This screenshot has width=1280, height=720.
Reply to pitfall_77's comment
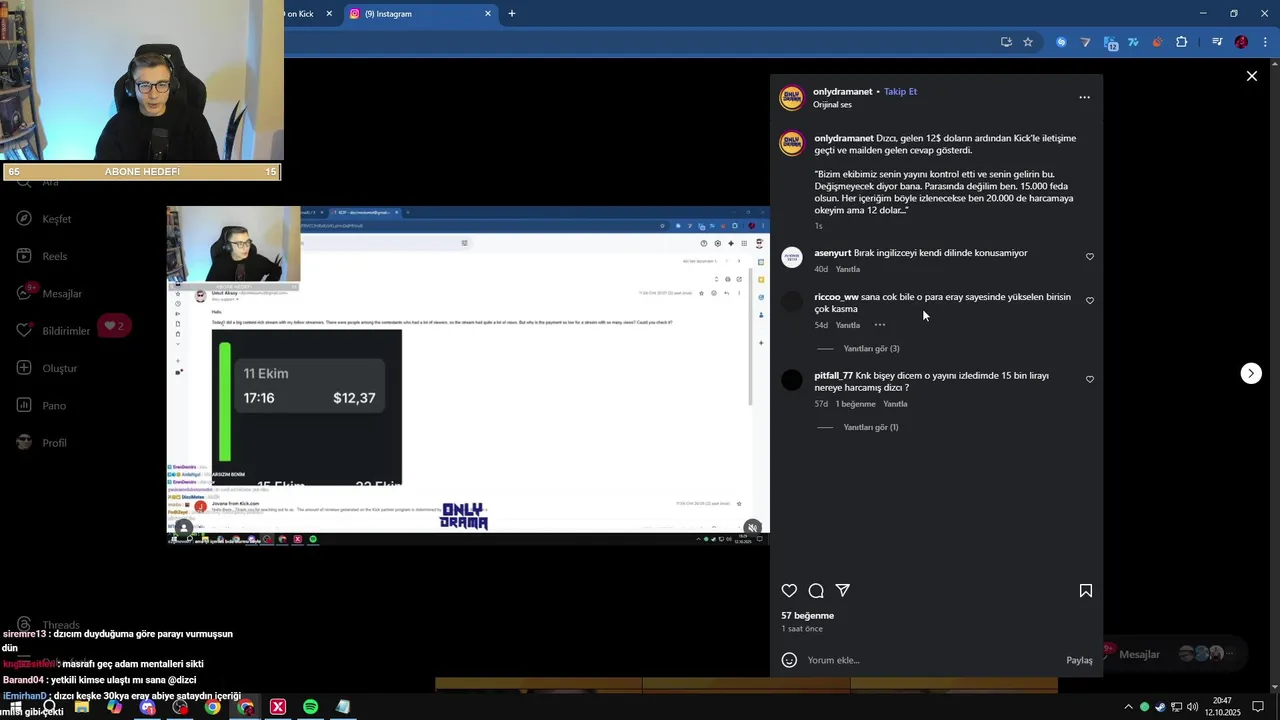coord(895,404)
